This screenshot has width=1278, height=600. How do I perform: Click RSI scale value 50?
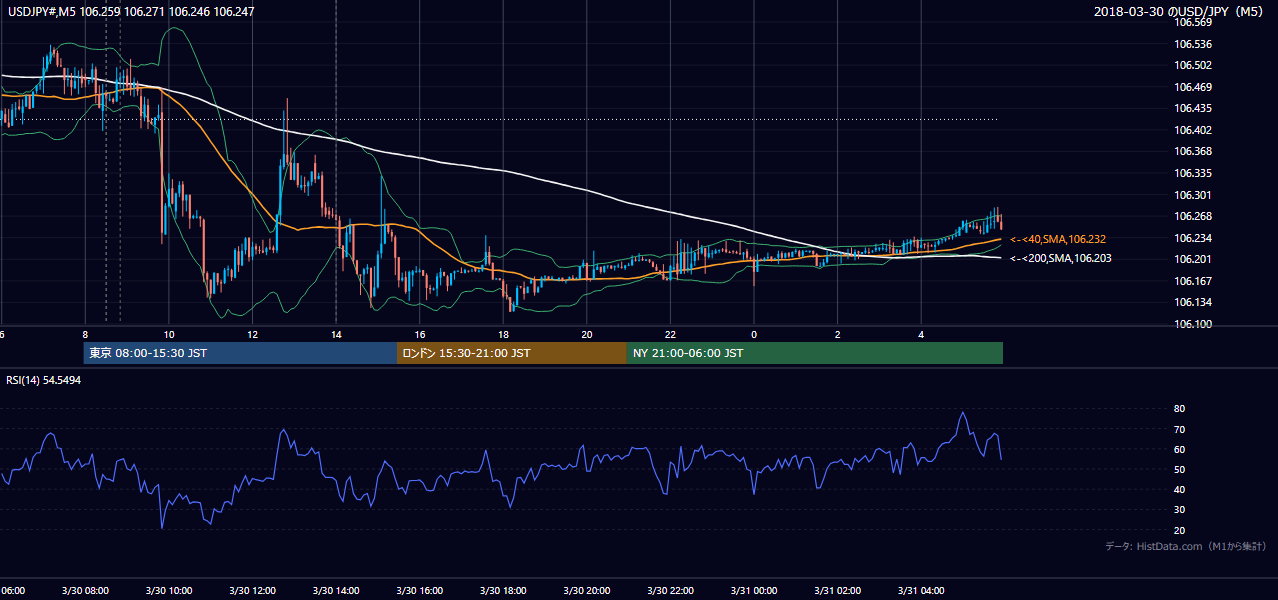point(1180,469)
